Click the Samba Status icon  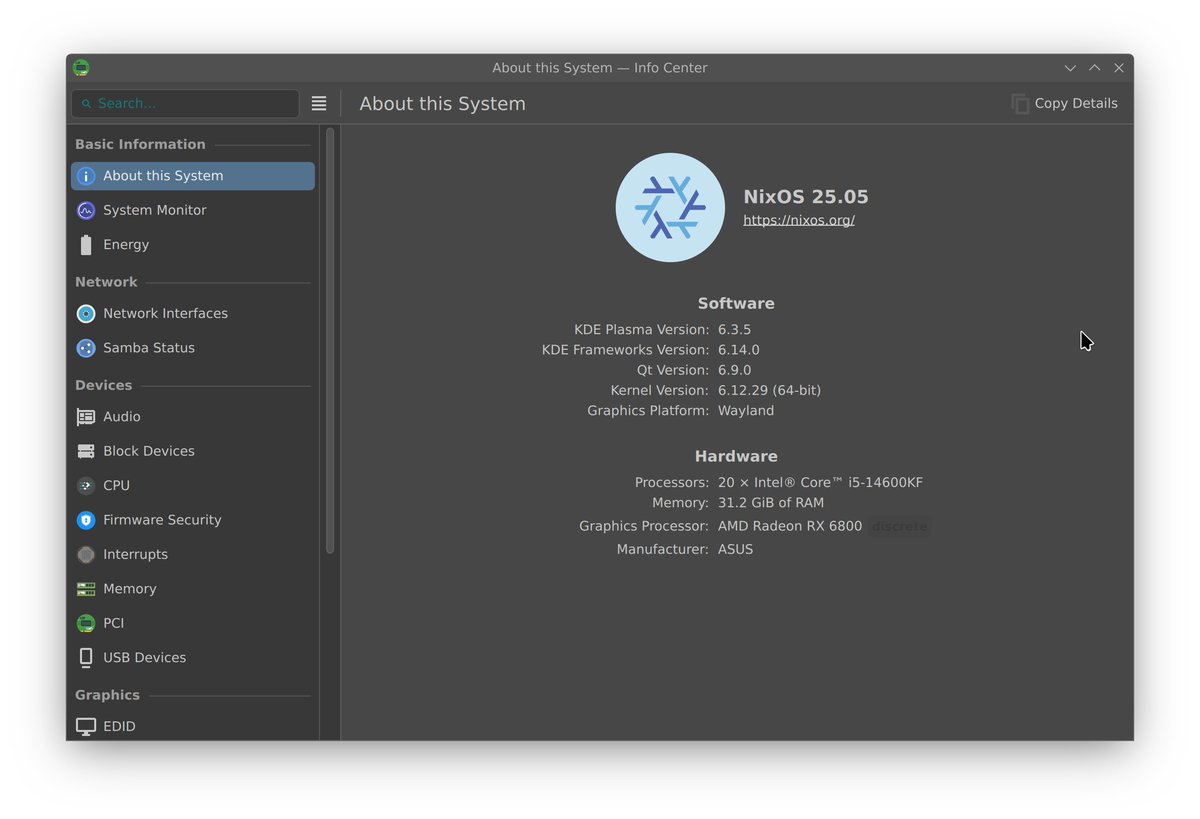[x=86, y=348]
